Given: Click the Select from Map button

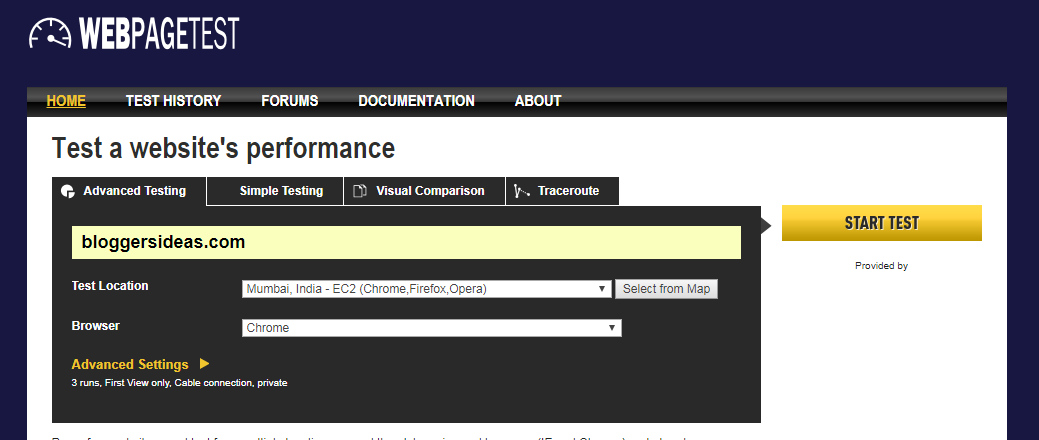Looking at the screenshot, I should coord(666,289).
